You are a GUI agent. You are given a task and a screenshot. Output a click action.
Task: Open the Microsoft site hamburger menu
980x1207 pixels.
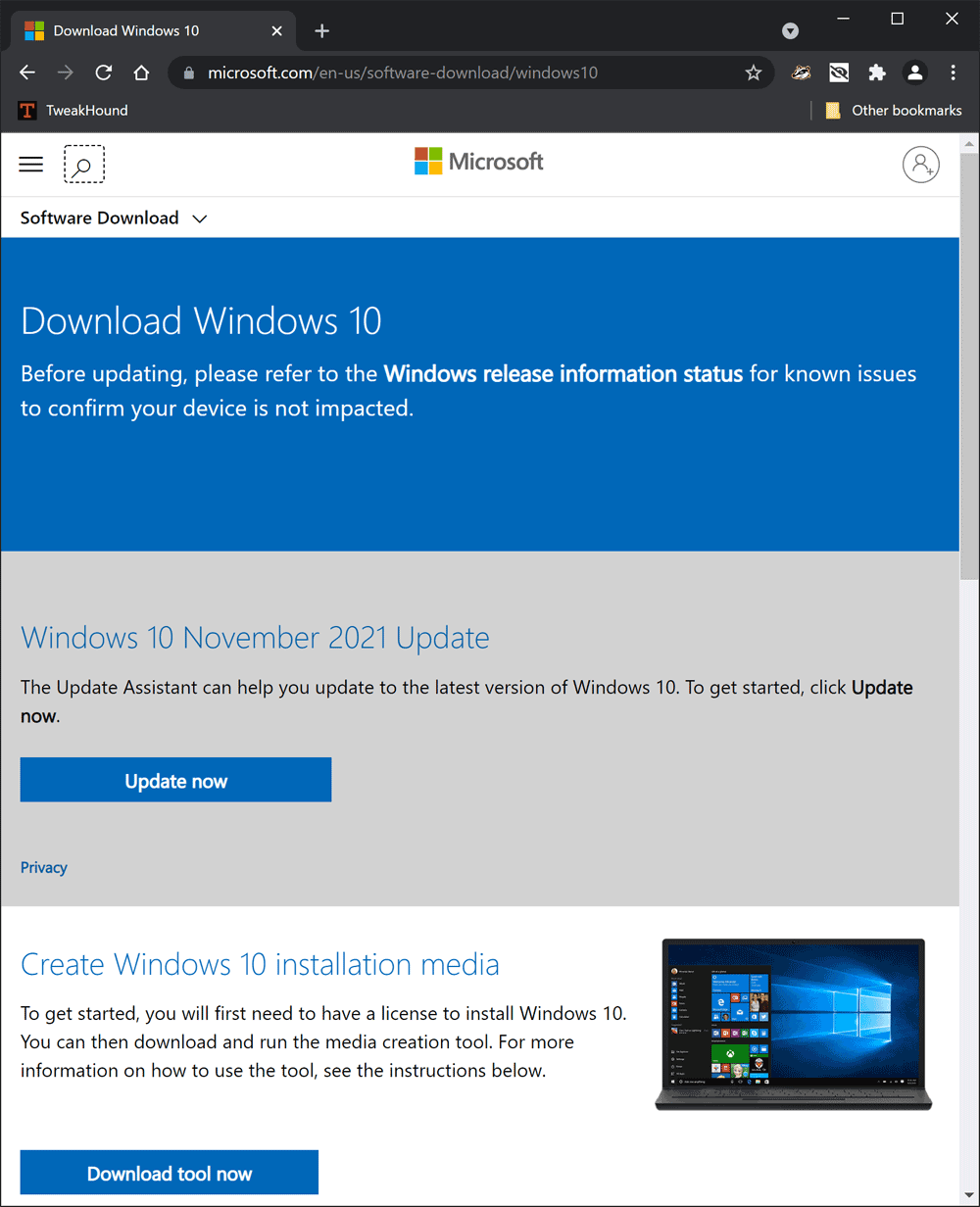click(31, 164)
